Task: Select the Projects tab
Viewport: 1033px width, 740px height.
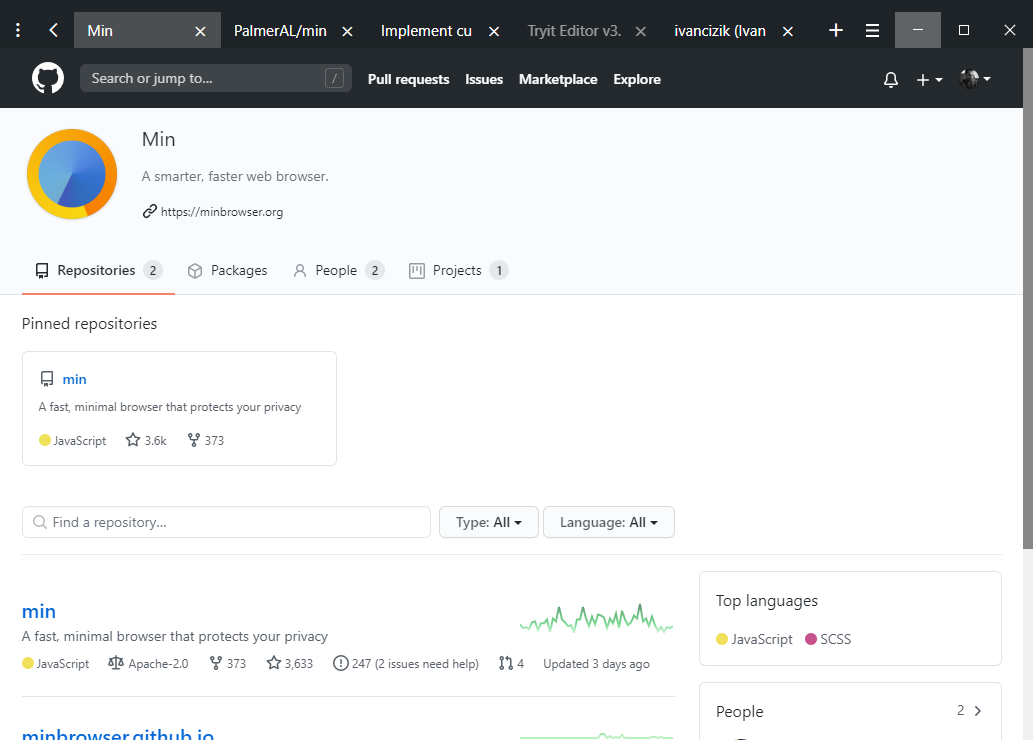Action: click(x=459, y=271)
